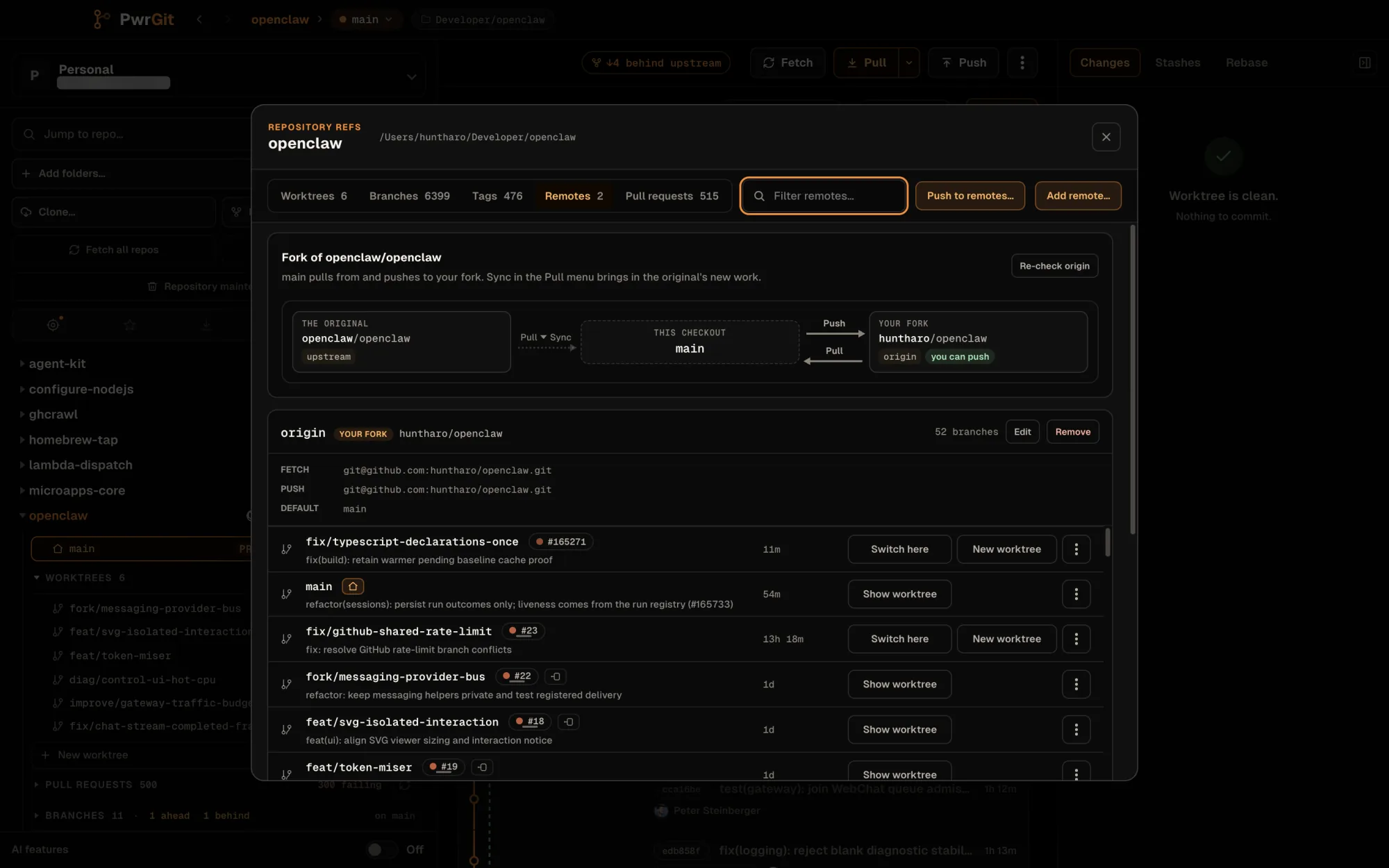The height and width of the screenshot is (868, 1389).
Task: Click the Fetch button in toolbar
Action: point(788,62)
